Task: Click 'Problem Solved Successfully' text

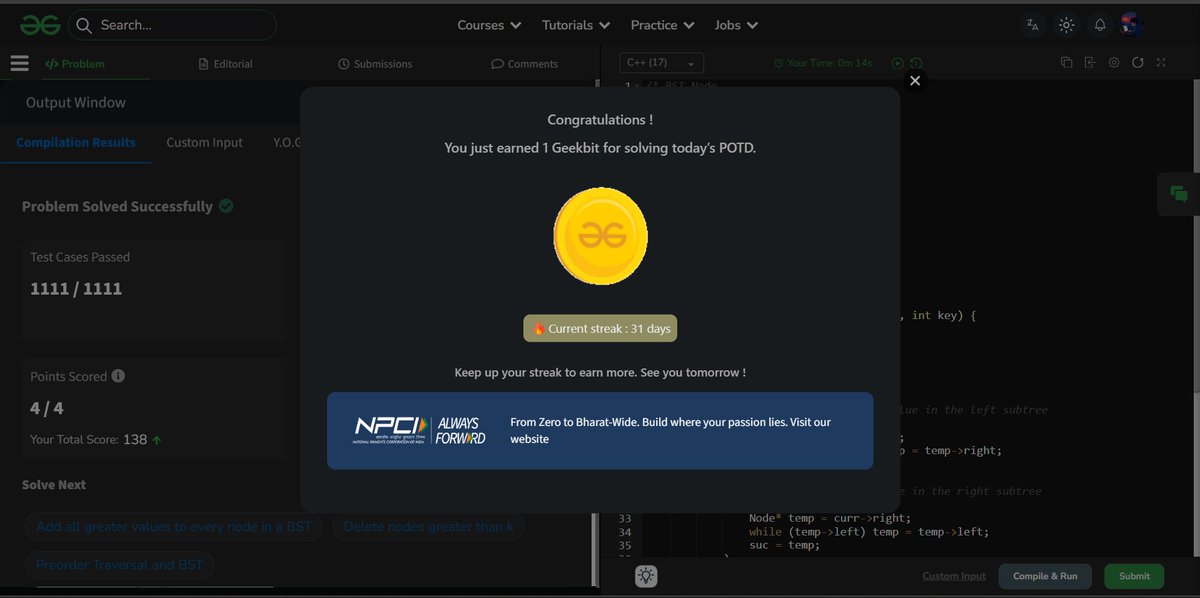Action: click(x=117, y=207)
